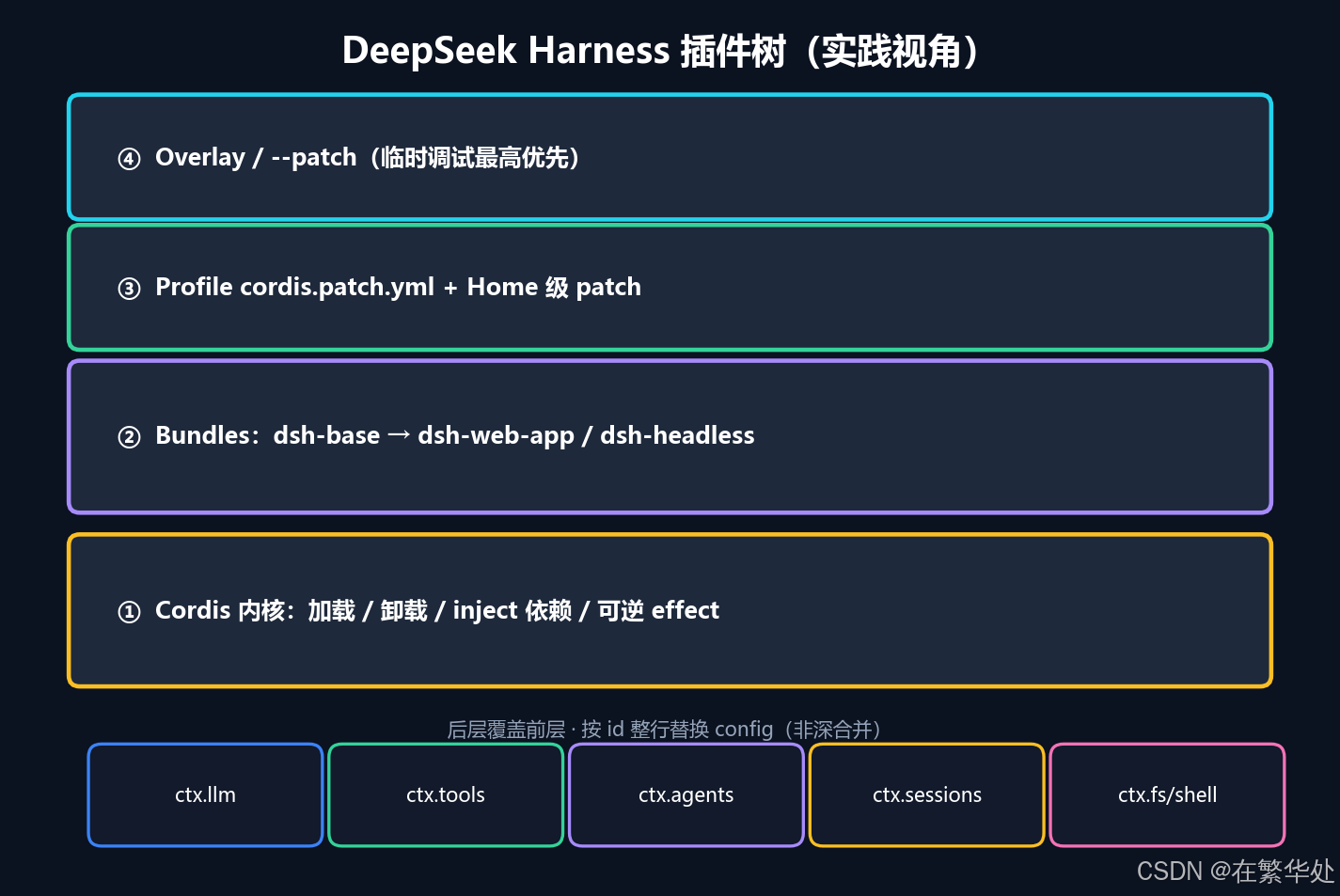This screenshot has width=1340, height=896.
Task: Click the circled number ① marker
Action: click(x=129, y=612)
